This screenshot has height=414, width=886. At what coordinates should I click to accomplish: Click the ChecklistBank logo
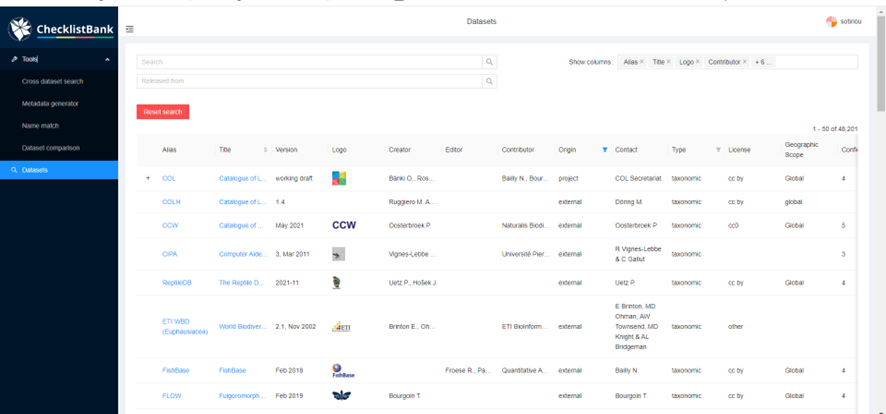[x=60, y=29]
